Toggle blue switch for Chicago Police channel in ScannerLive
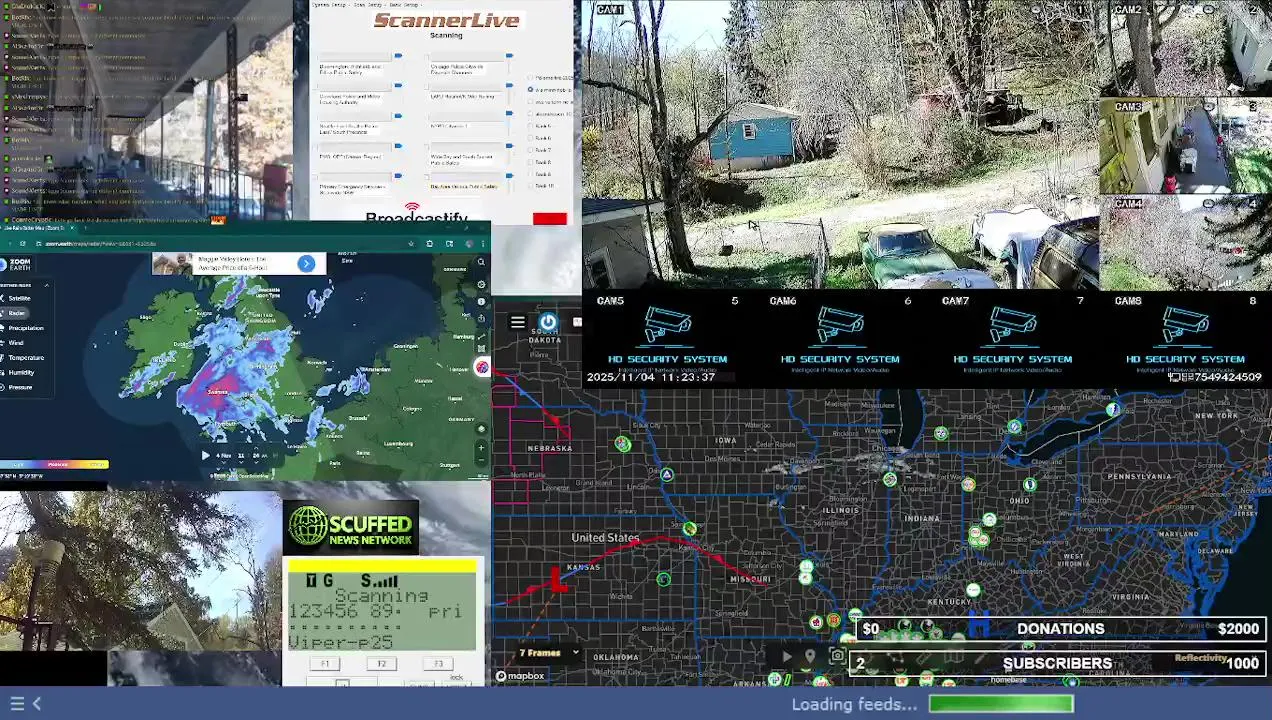This screenshot has height=720, width=1272. (509, 56)
